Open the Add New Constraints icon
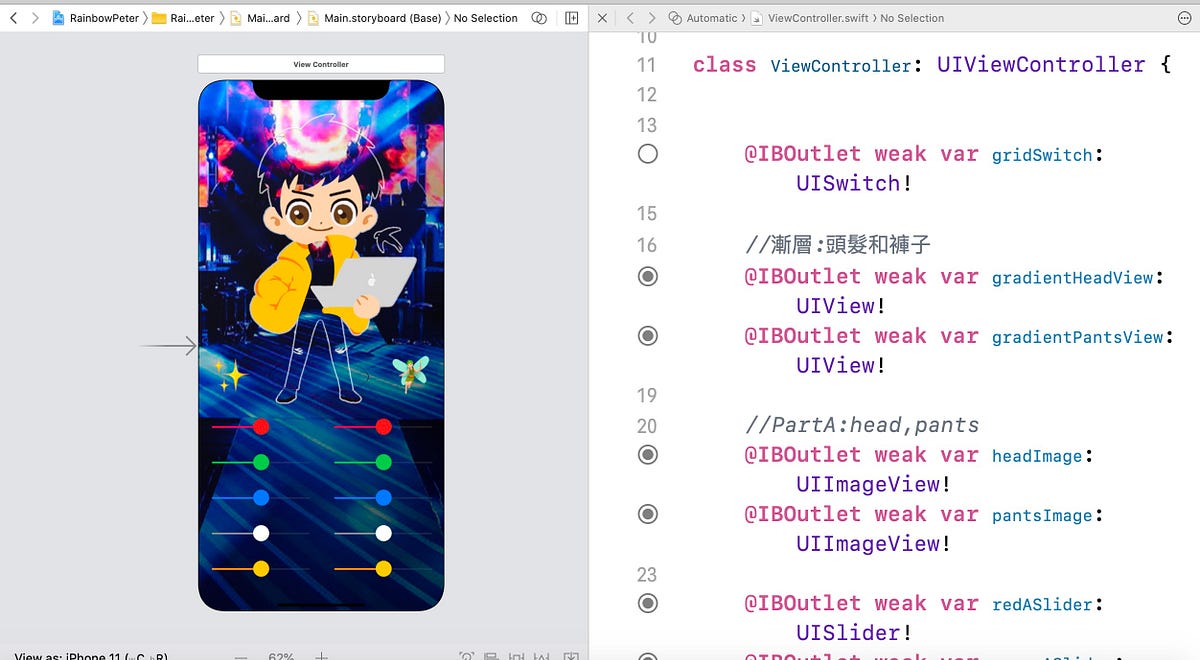This screenshot has width=1200, height=660. click(x=541, y=655)
